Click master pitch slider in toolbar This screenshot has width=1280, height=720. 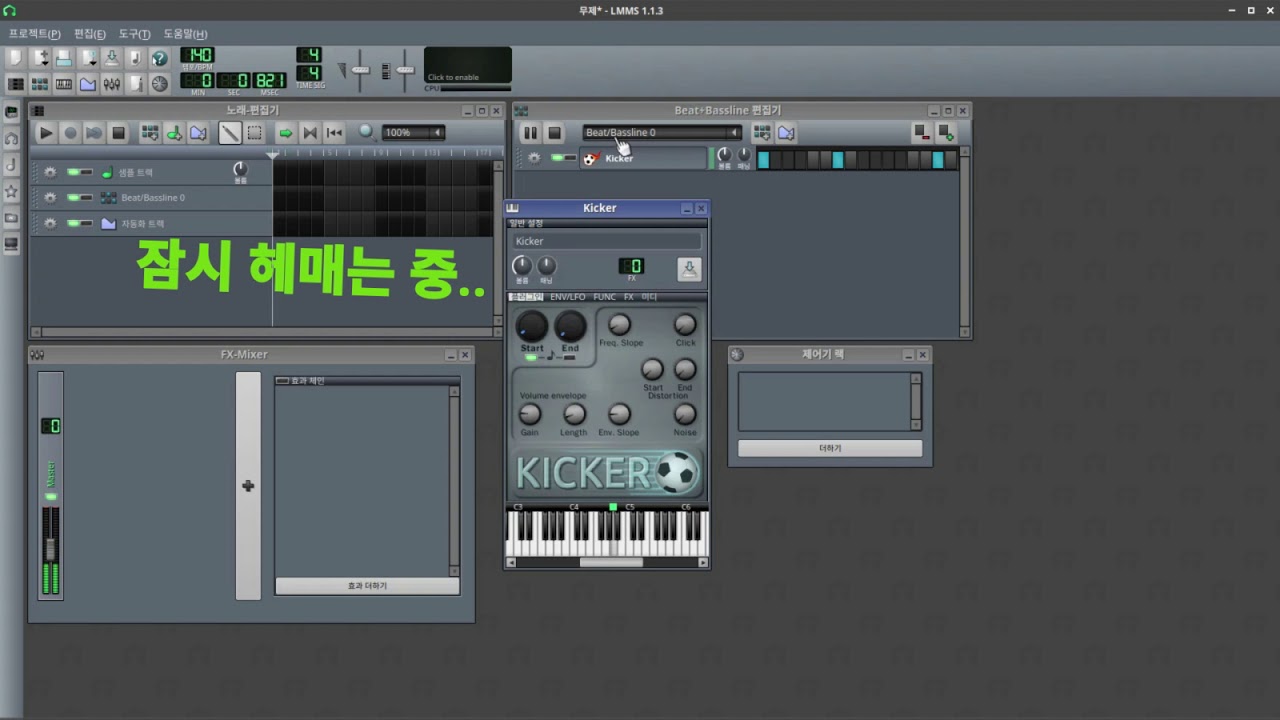point(404,70)
